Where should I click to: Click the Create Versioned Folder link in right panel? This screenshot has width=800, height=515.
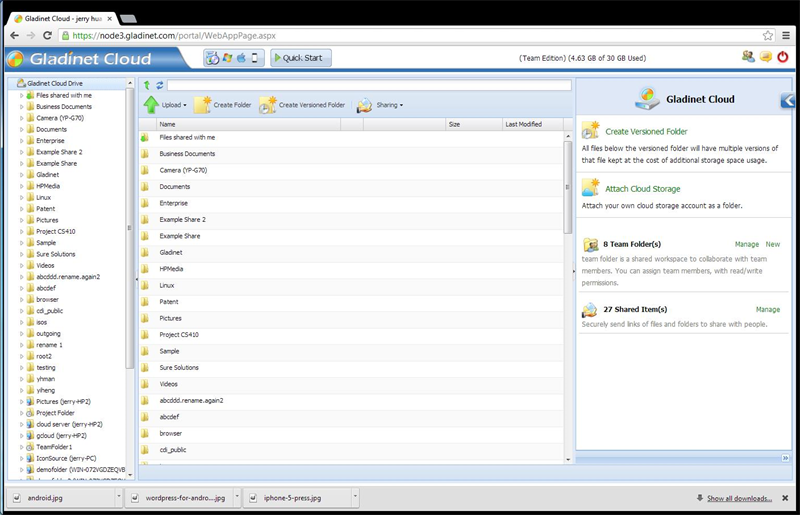pos(646,132)
